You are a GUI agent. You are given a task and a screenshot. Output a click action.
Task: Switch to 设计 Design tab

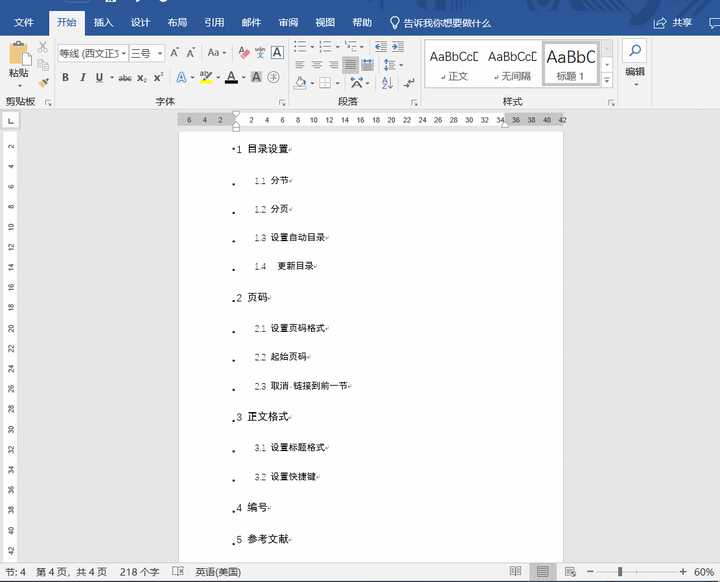point(140,23)
